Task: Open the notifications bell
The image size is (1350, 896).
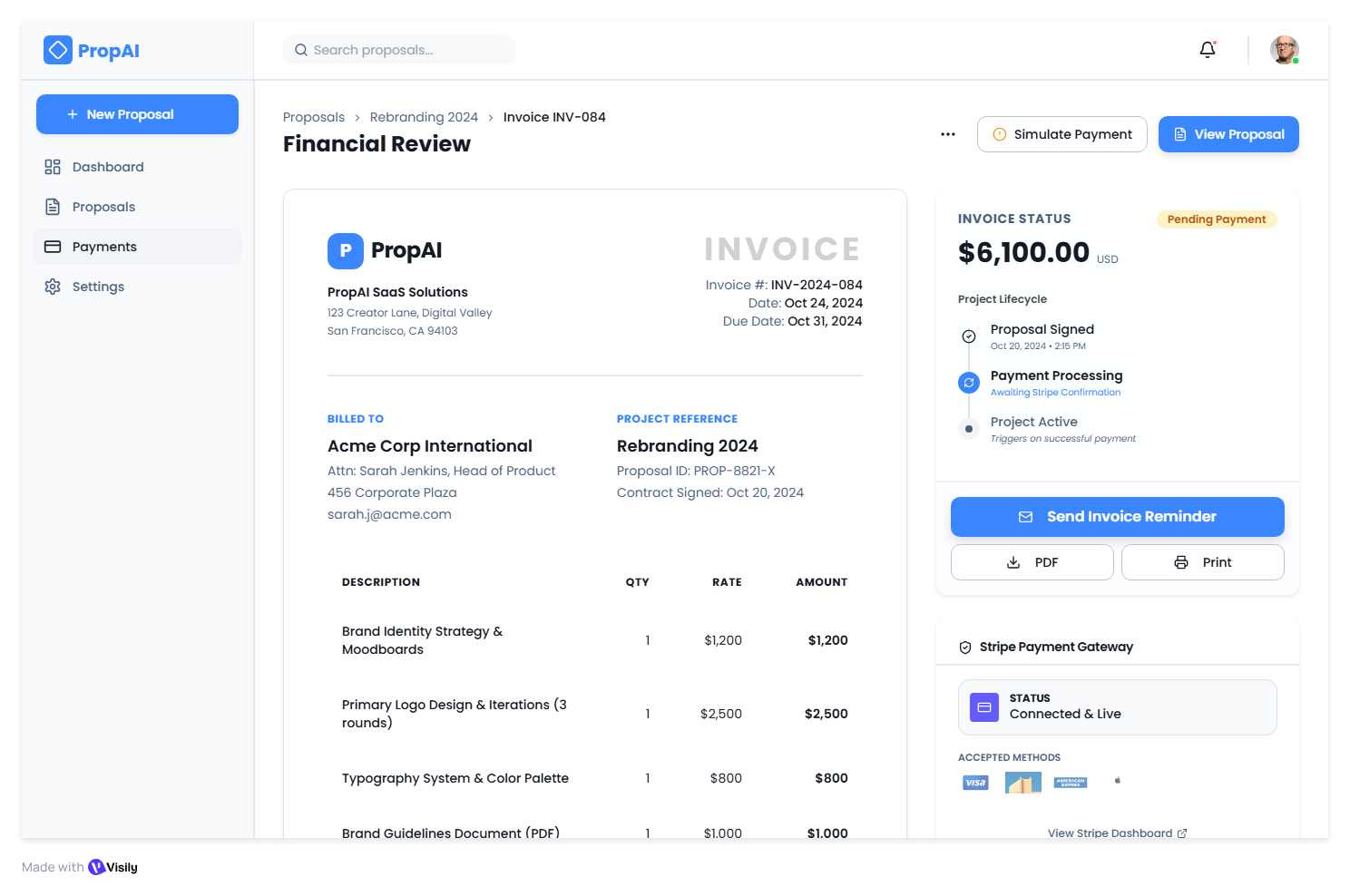Action: (1207, 50)
